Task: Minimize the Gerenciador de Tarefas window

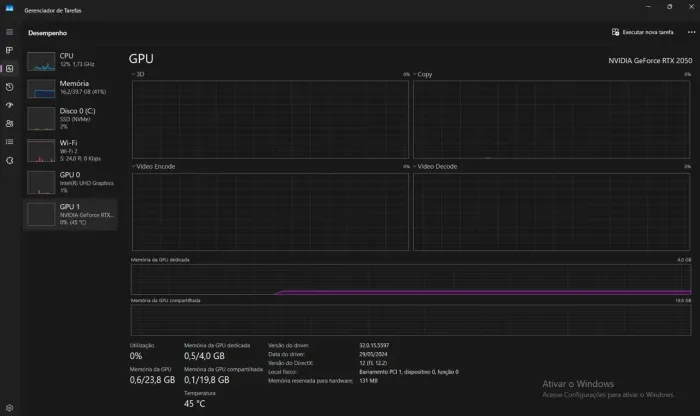Action: [648, 7]
